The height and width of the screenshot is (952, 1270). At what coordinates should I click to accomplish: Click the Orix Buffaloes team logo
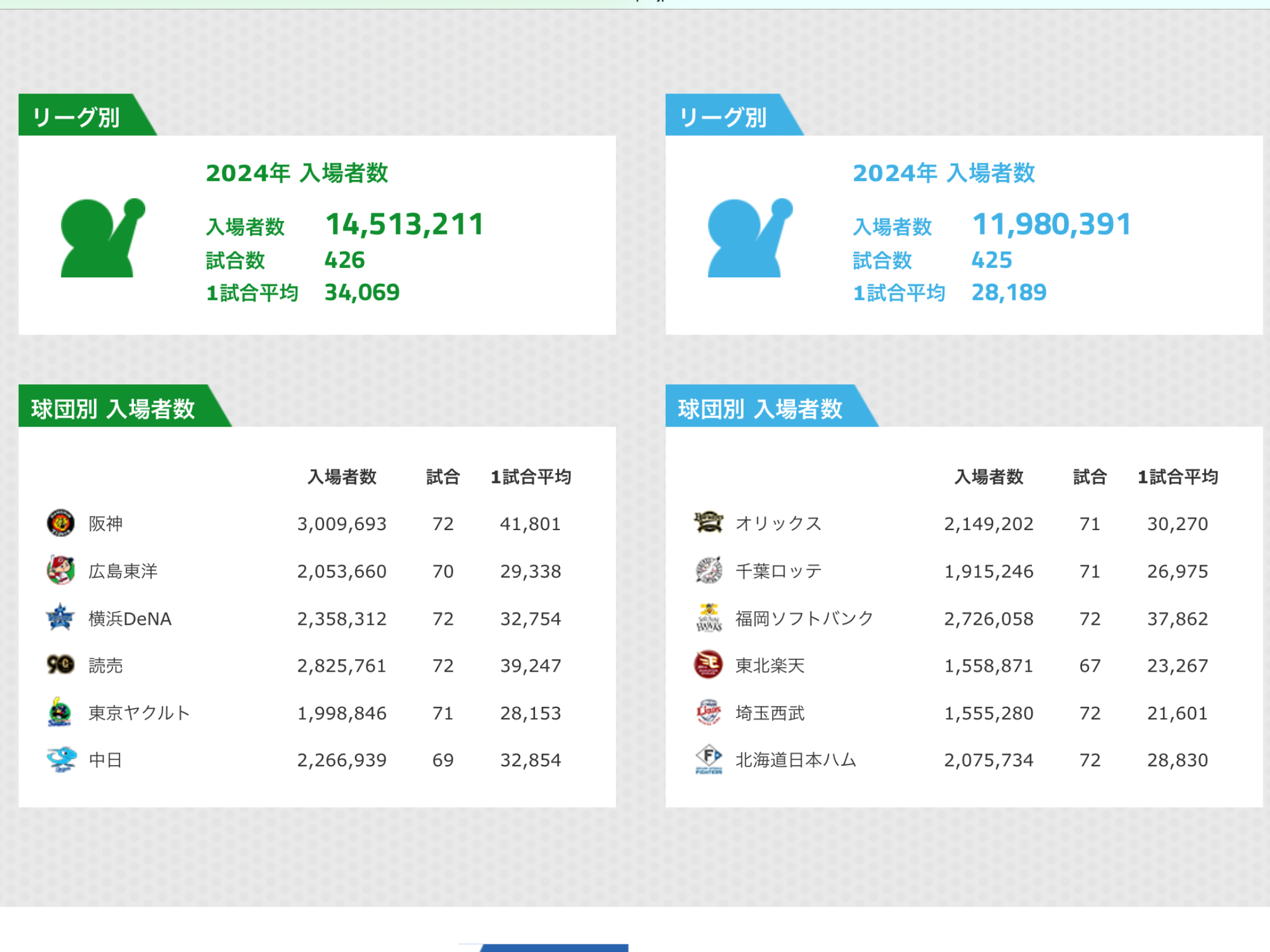pyautogui.click(x=708, y=522)
